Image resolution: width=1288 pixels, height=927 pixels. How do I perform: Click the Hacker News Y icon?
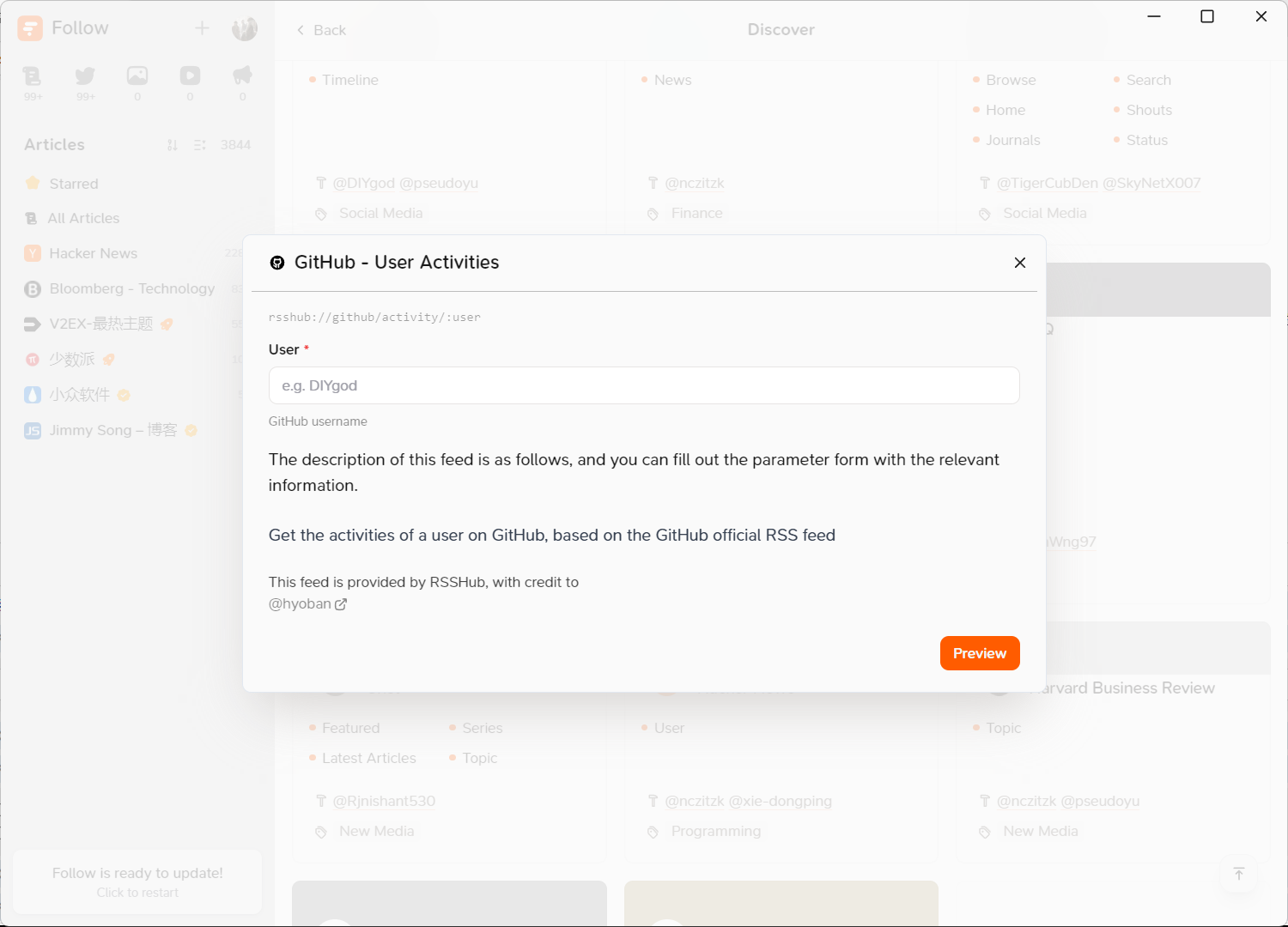33,253
